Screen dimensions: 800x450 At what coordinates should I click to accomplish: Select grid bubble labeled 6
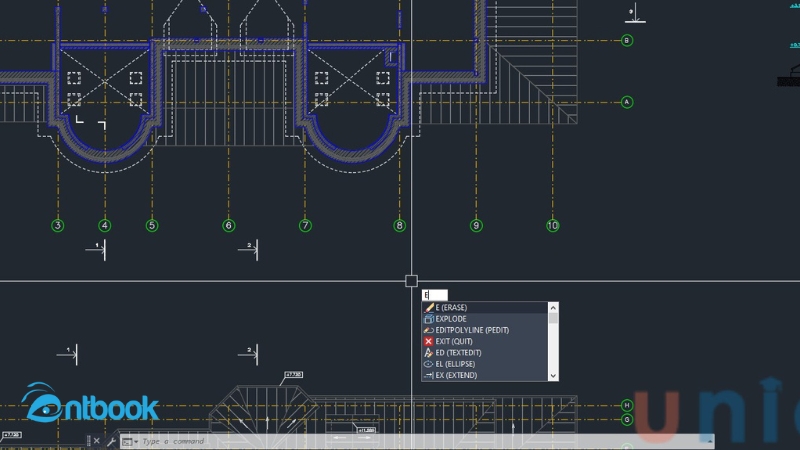click(x=229, y=226)
